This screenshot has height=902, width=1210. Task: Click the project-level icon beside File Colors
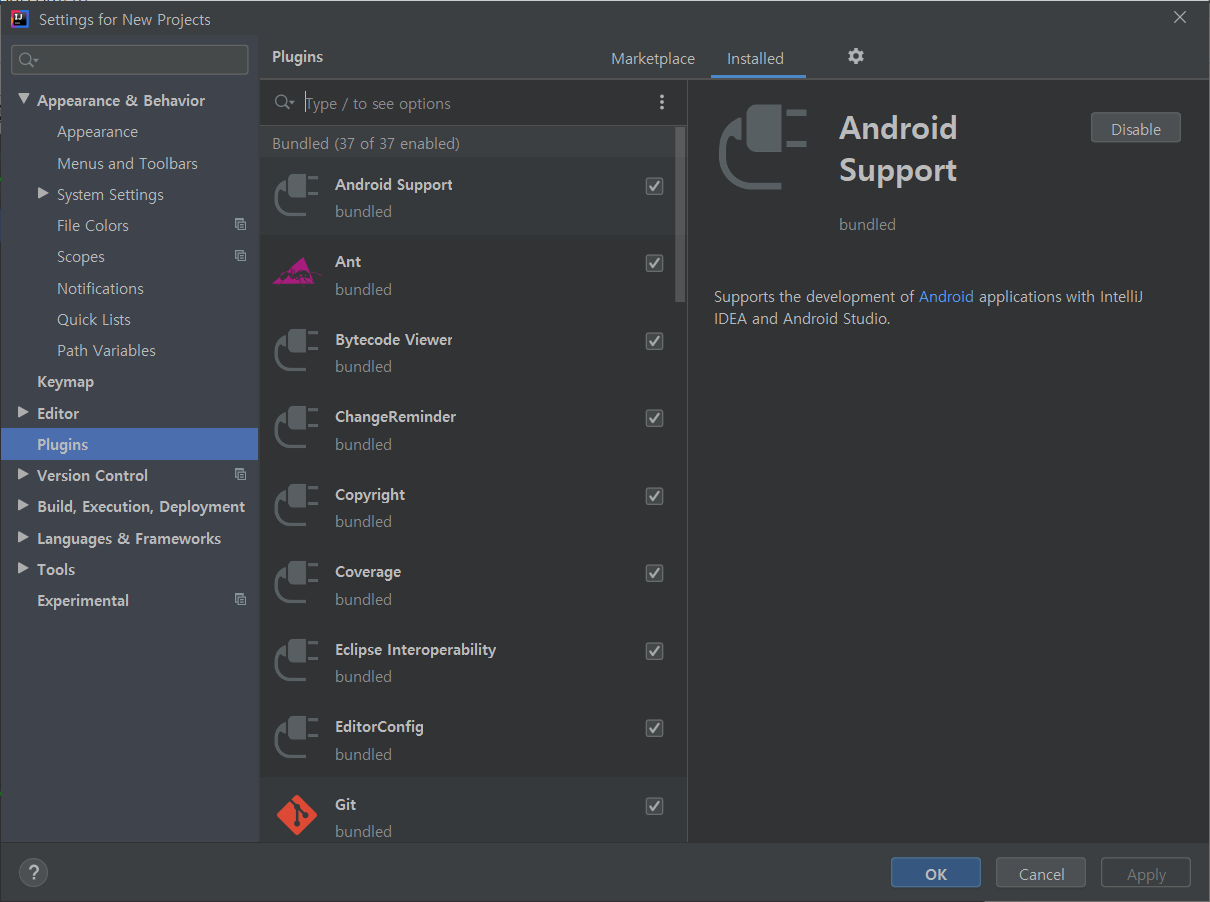(x=240, y=225)
